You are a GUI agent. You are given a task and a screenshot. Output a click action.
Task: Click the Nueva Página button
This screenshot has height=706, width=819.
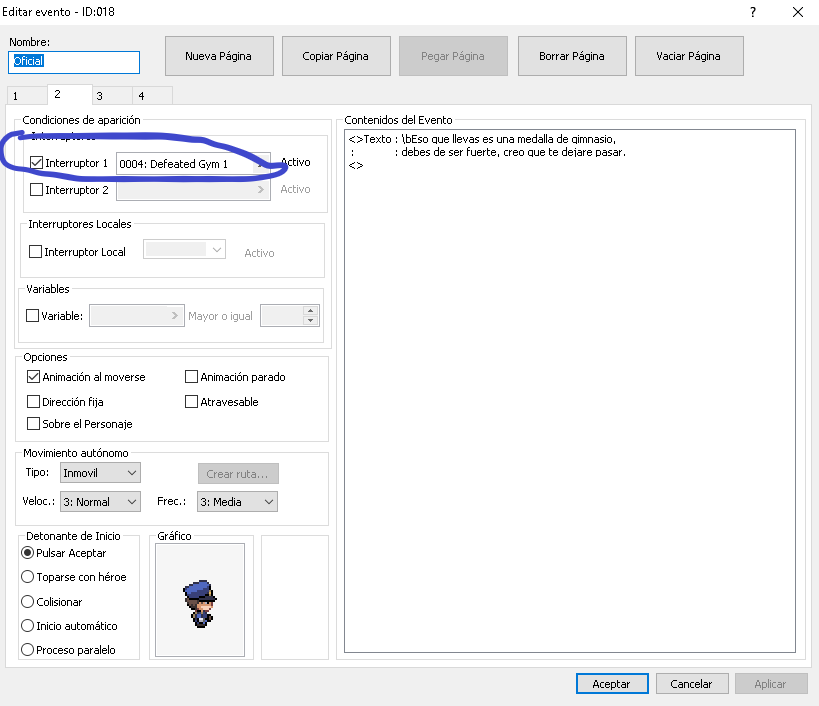pyautogui.click(x=218, y=56)
